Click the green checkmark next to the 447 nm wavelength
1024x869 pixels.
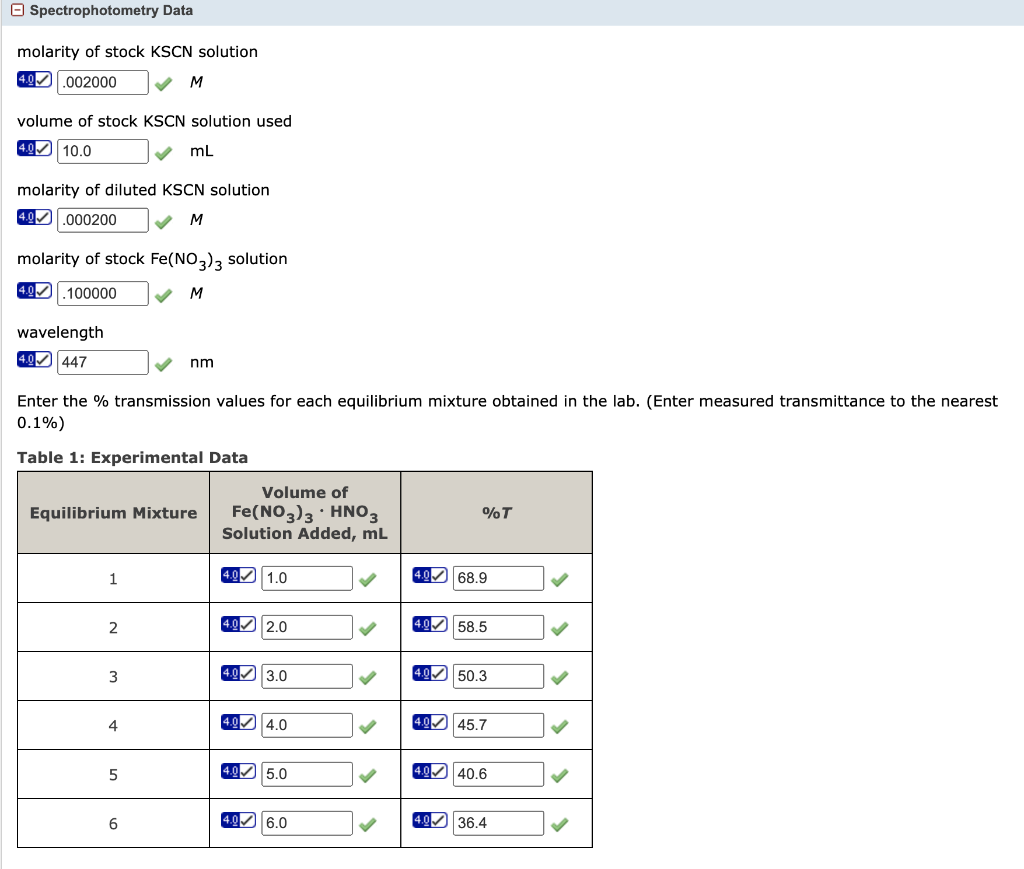[163, 362]
